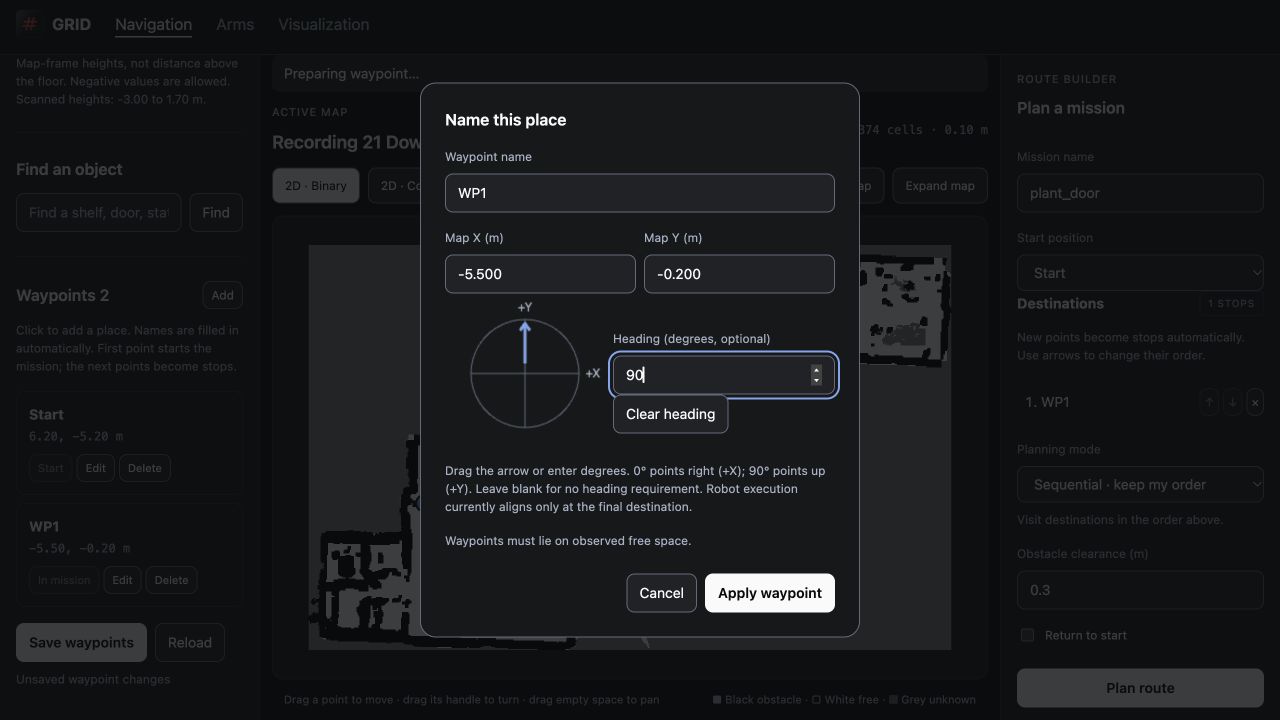
Task: Reload the waypoints list
Action: pyautogui.click(x=190, y=643)
